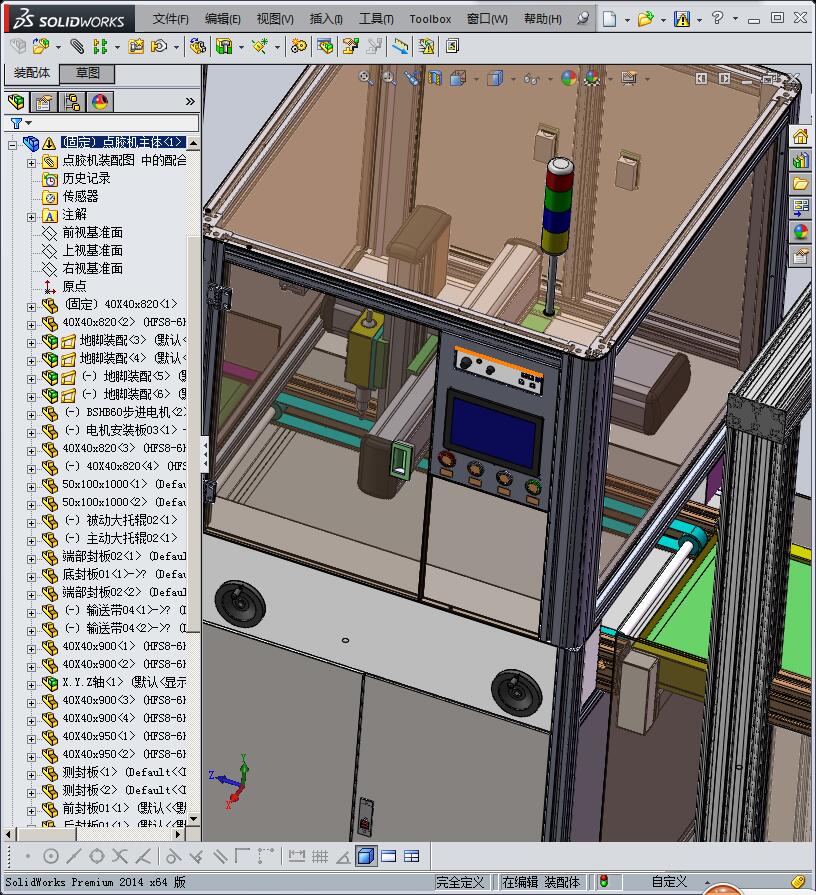Select 传感器 in the feature tree
The image size is (816, 895).
(x=80, y=196)
